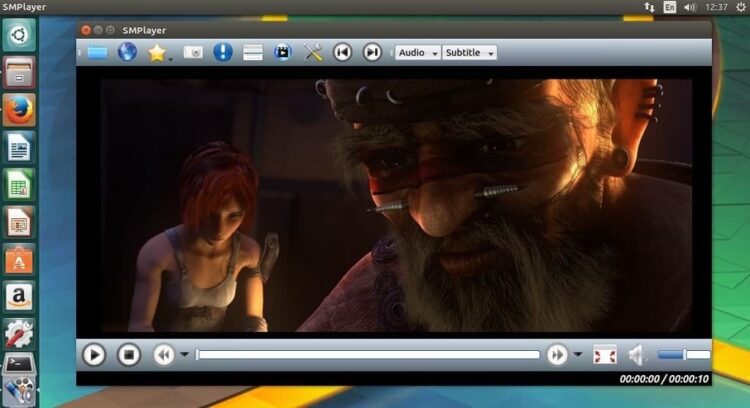Open Terminal from the launcher

pyautogui.click(x=19, y=364)
